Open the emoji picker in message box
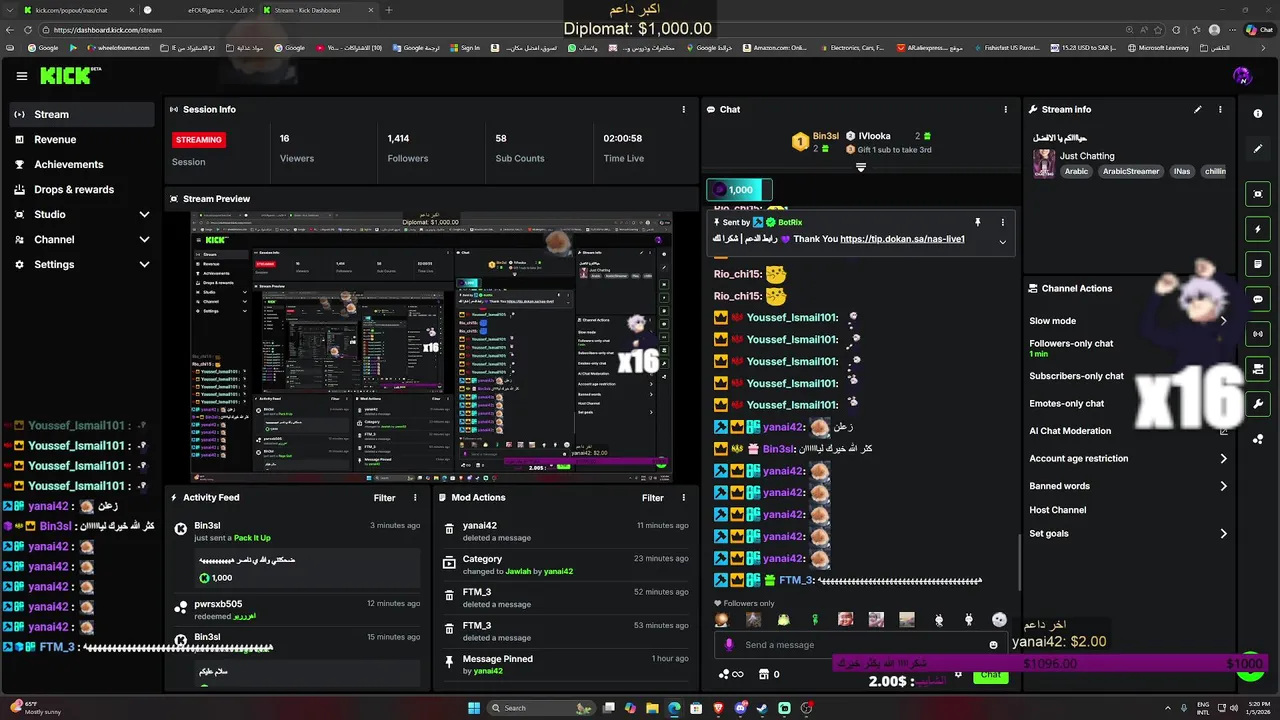1280x720 pixels. pos(993,645)
